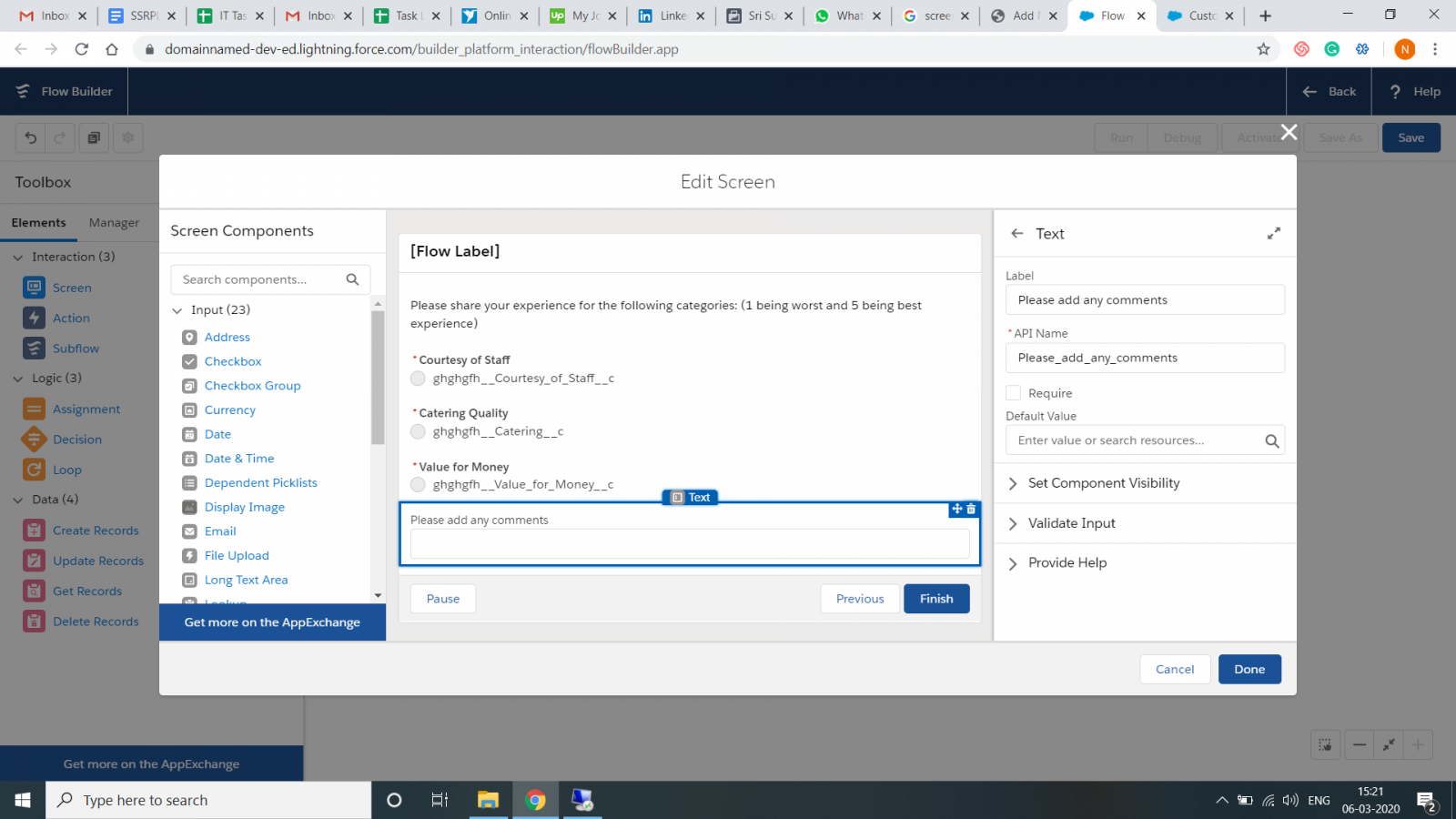The image size is (1456, 819).
Task: Click the move handle icon on the Text component
Action: [957, 510]
